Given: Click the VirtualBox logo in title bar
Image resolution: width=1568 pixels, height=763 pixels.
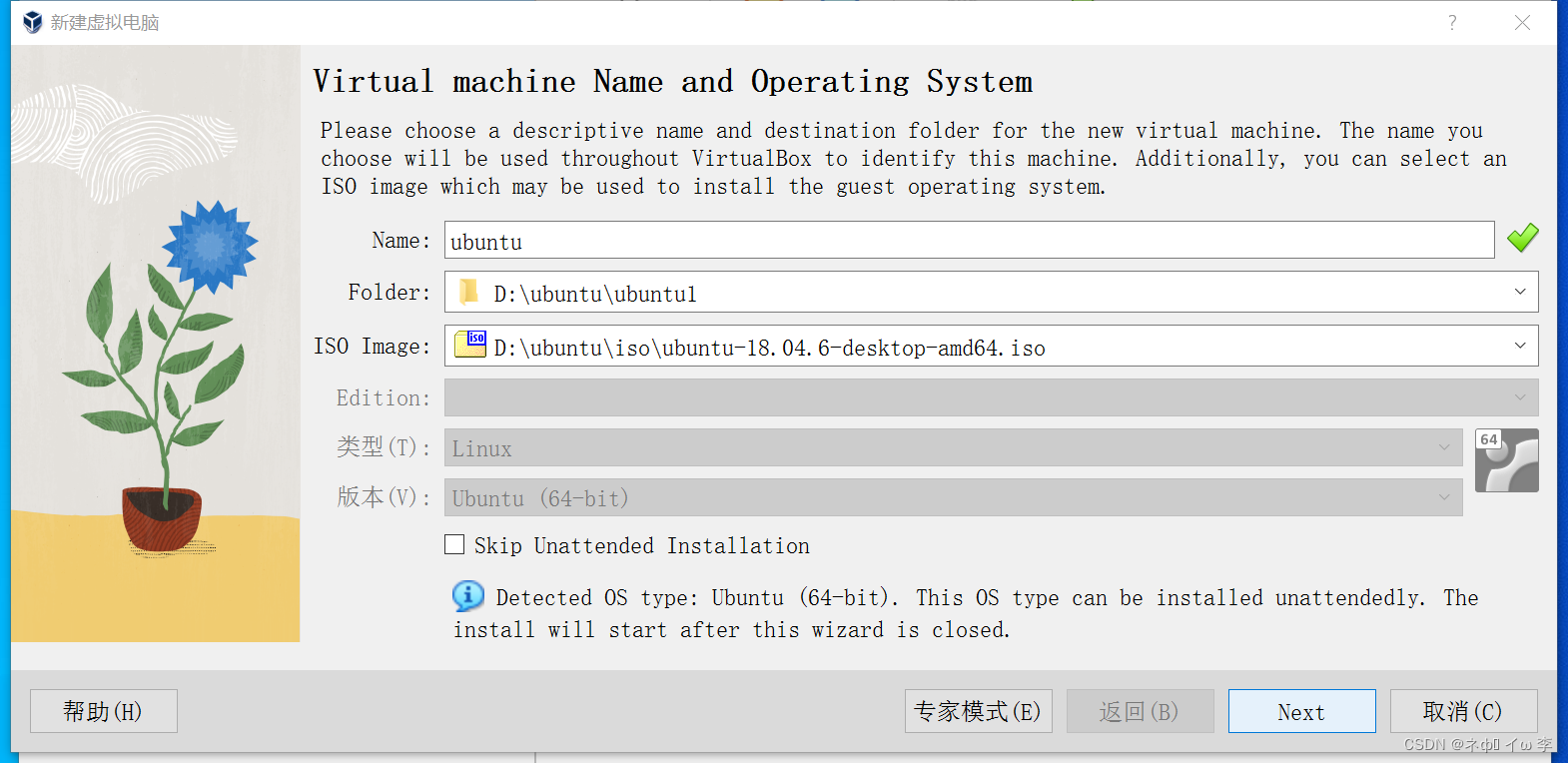Looking at the screenshot, I should coord(33,22).
